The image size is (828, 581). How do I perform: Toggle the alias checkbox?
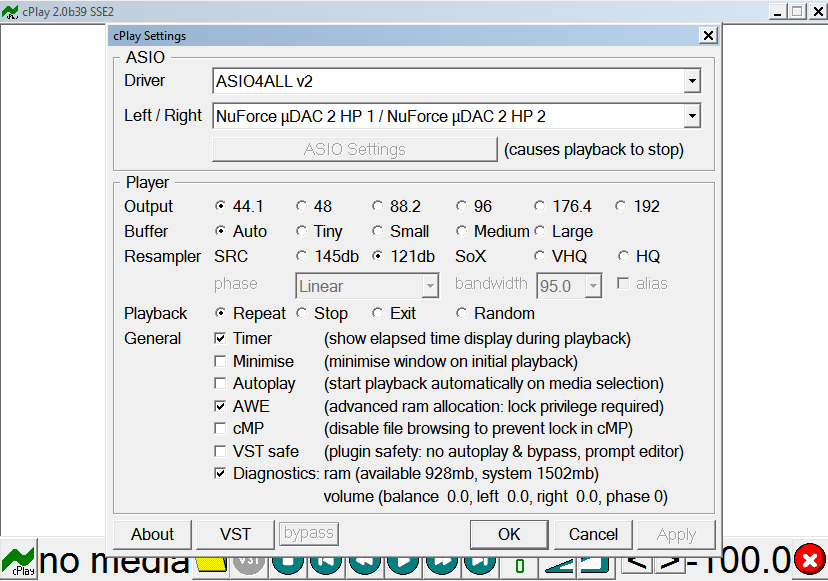pyautogui.click(x=623, y=284)
